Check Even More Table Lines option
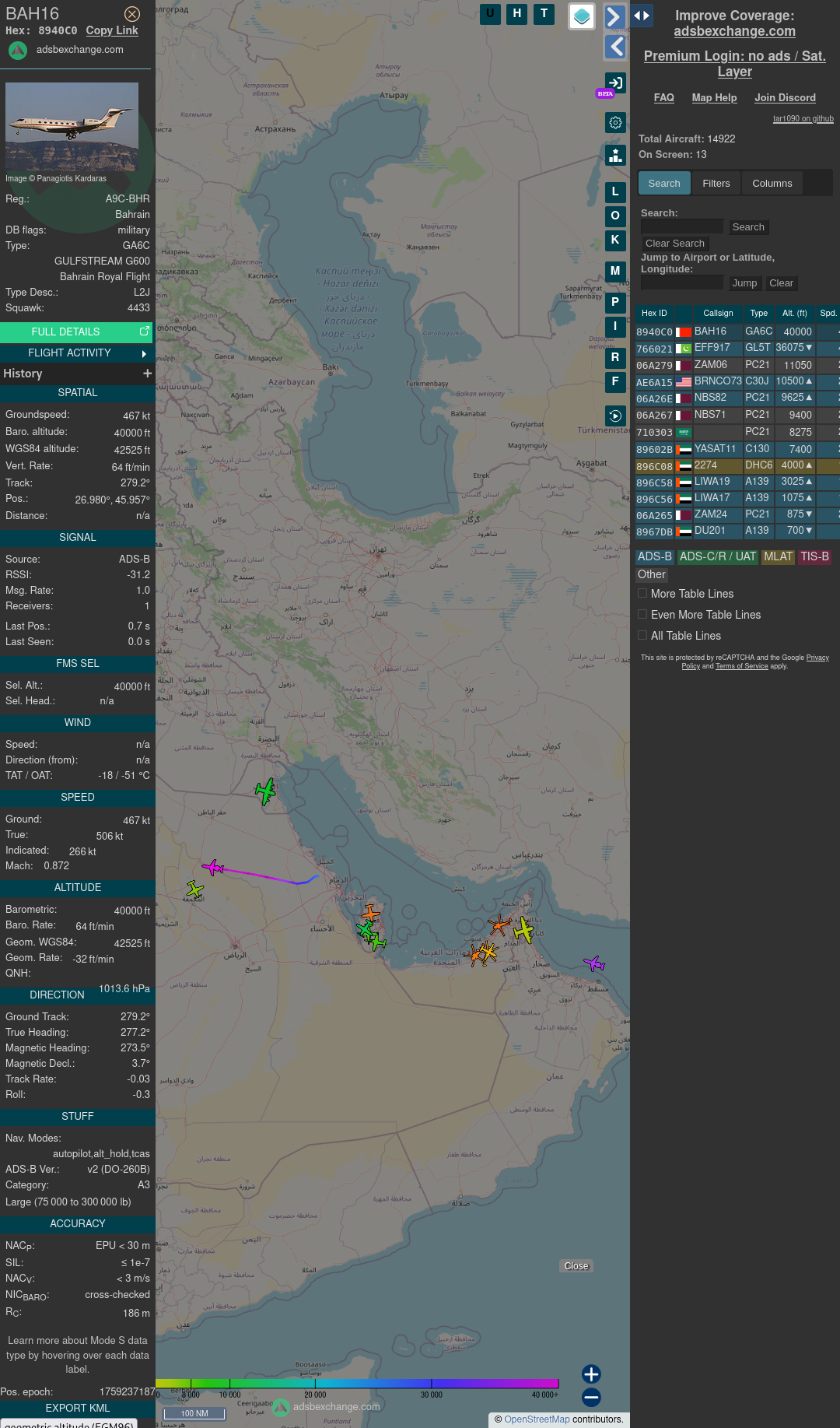Image resolution: width=840 pixels, height=1428 pixels. point(642,615)
